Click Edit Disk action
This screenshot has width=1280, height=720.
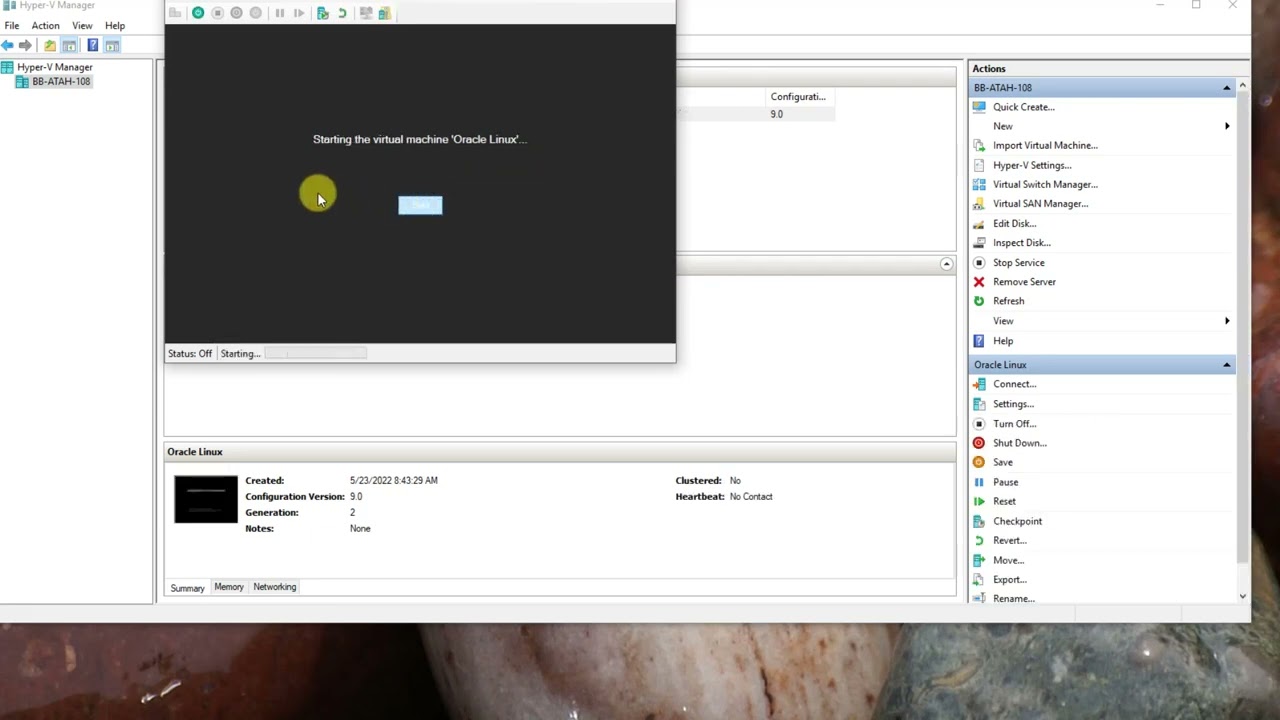[x=1014, y=224]
